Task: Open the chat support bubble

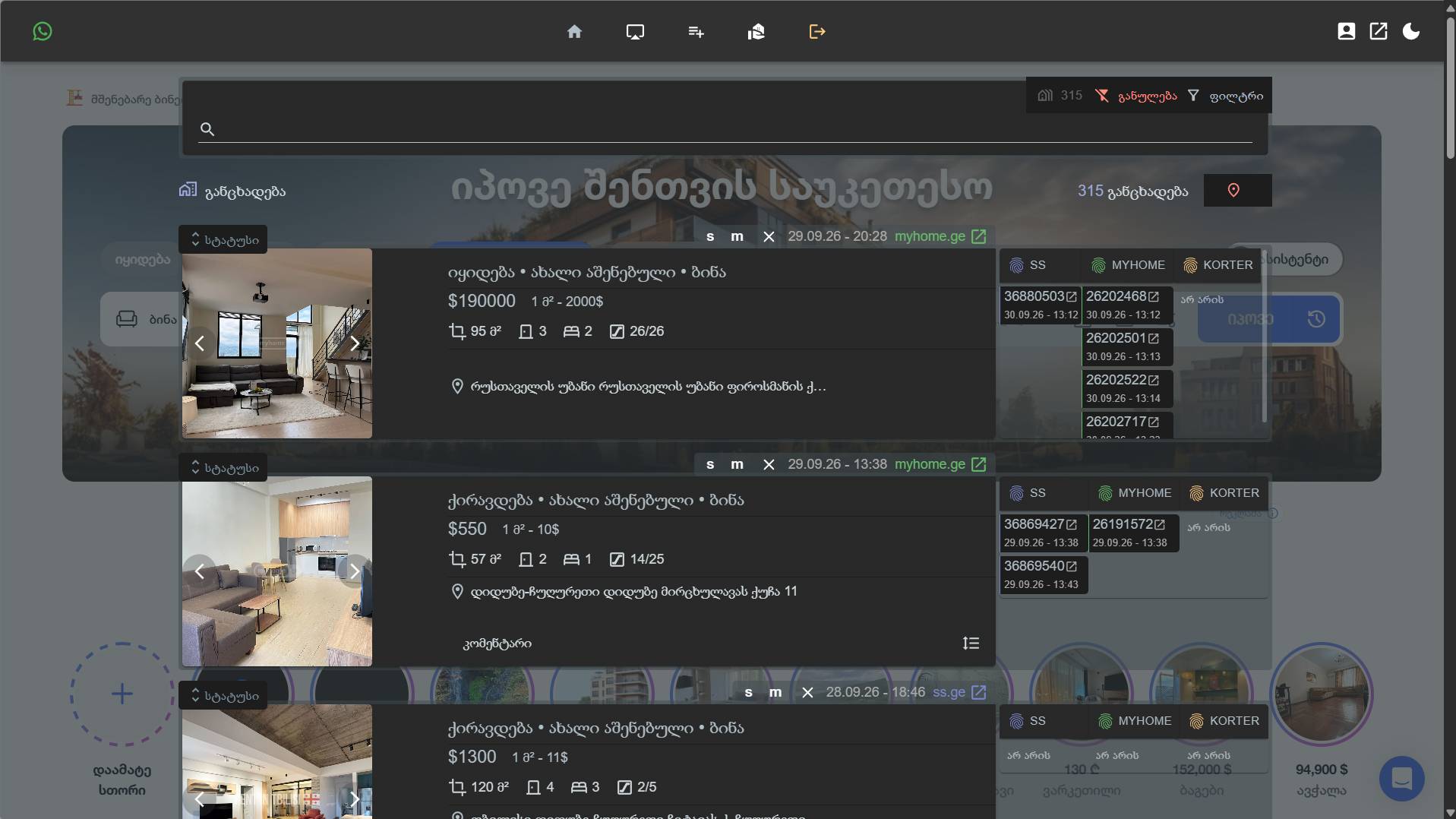Action: (x=1401, y=779)
